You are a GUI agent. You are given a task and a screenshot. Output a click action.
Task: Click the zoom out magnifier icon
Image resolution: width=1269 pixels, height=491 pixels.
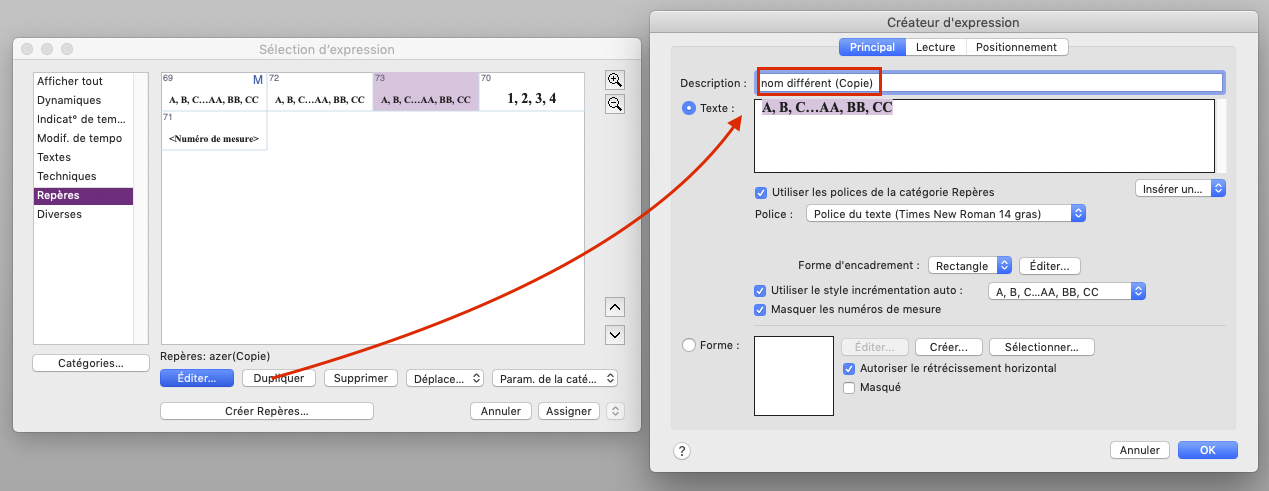616,103
